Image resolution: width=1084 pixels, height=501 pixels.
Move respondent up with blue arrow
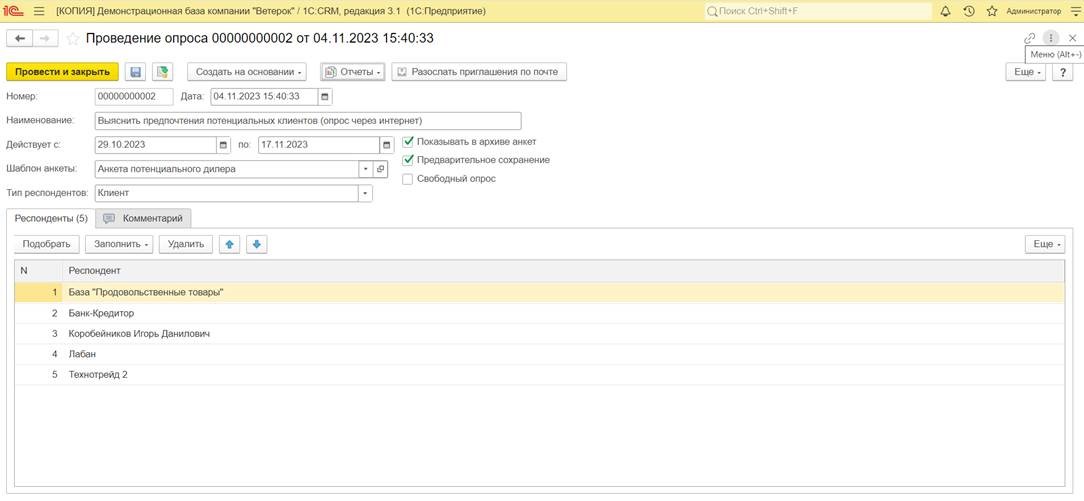click(x=230, y=244)
